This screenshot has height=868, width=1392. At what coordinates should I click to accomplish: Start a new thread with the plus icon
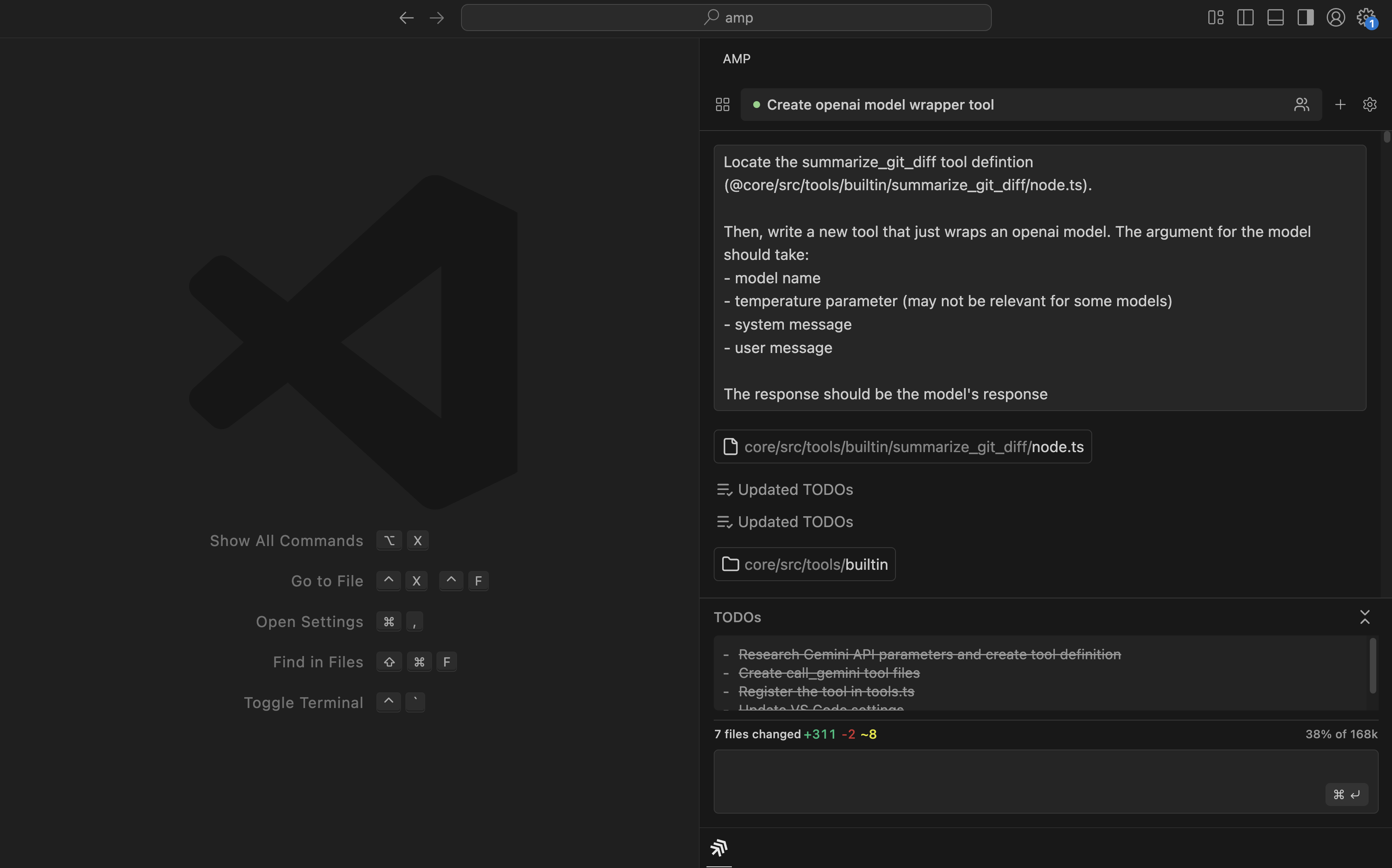(x=1340, y=104)
